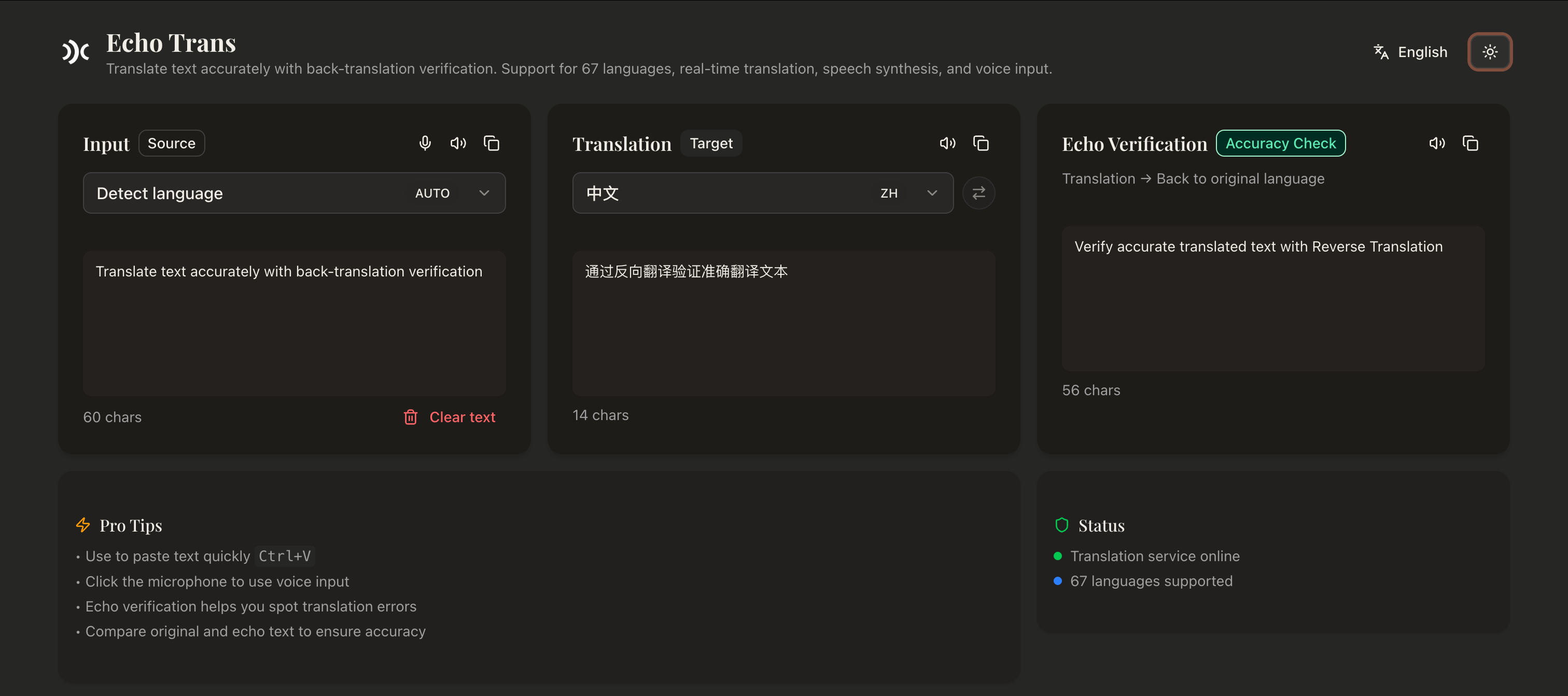Swap translation languages with the arrows icon
Viewport: 1568px width, 696px height.
click(979, 193)
